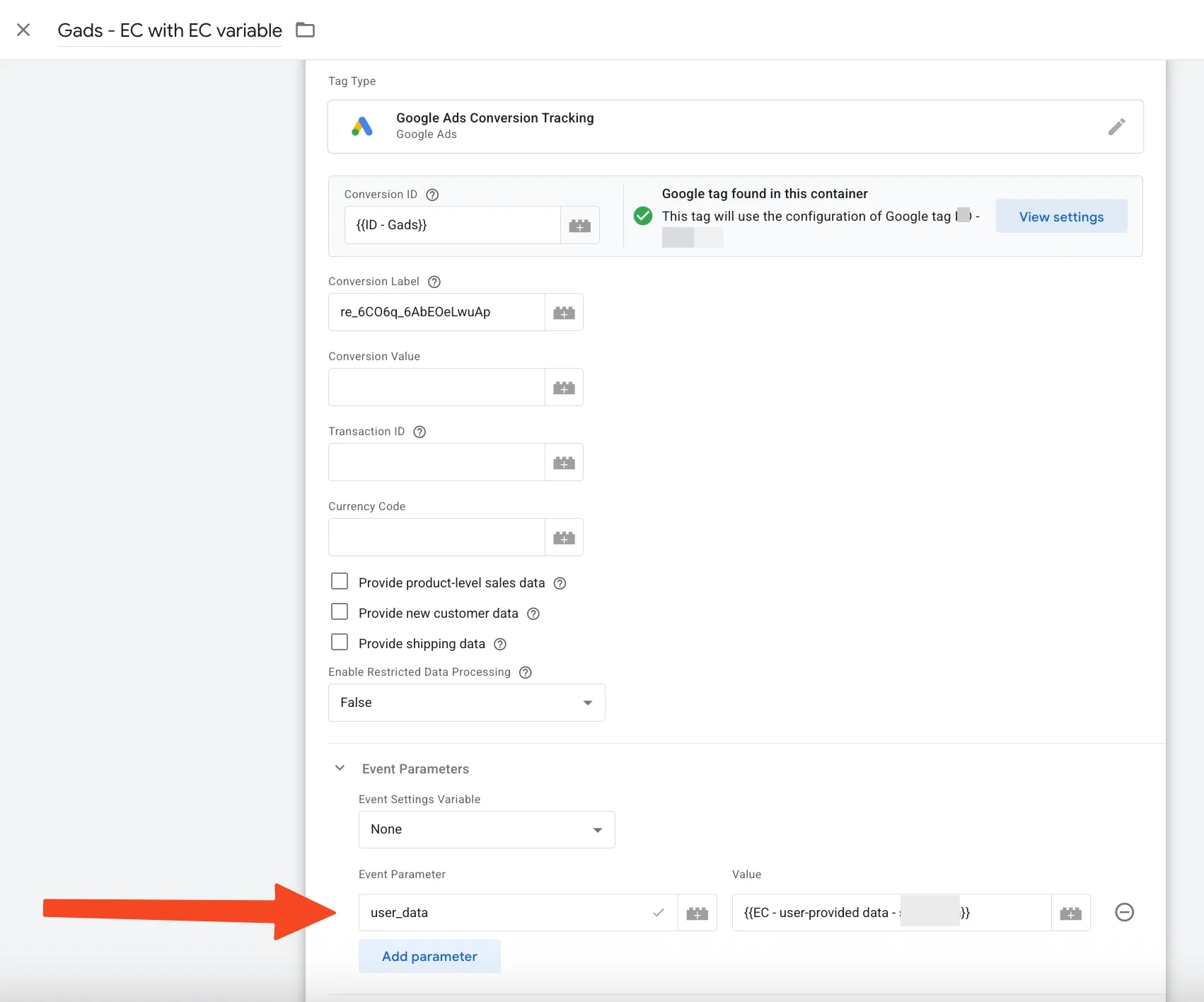
Task: Insert variable for Conversion ID field
Action: click(x=580, y=225)
